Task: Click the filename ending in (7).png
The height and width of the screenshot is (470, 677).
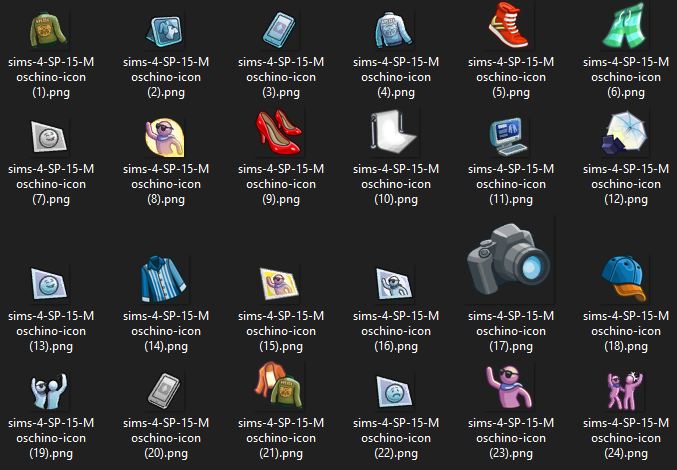Action: (51, 184)
